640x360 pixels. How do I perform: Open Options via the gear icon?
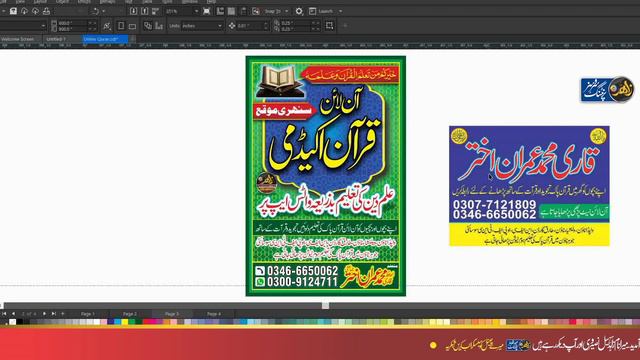pyautogui.click(x=299, y=11)
